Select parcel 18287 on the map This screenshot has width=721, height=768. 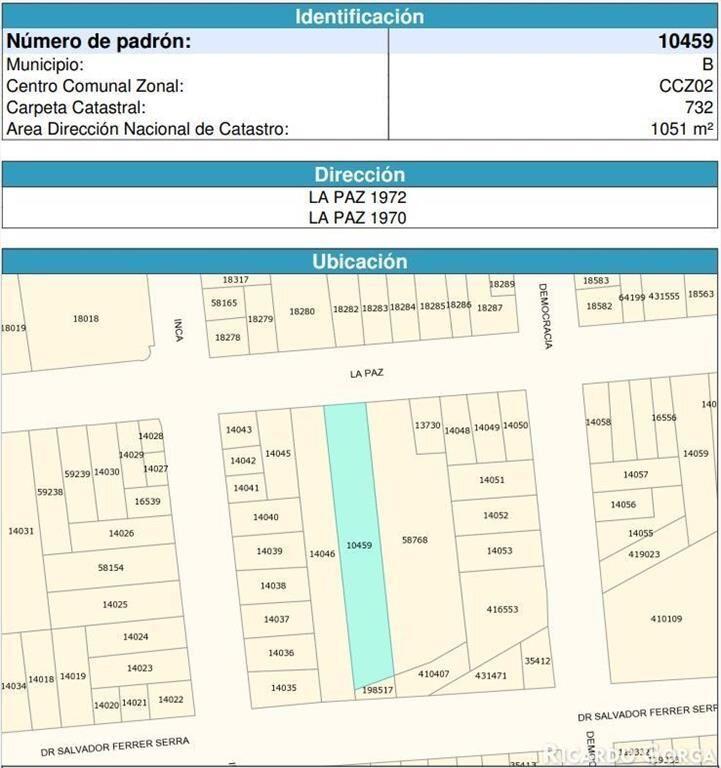pos(489,308)
